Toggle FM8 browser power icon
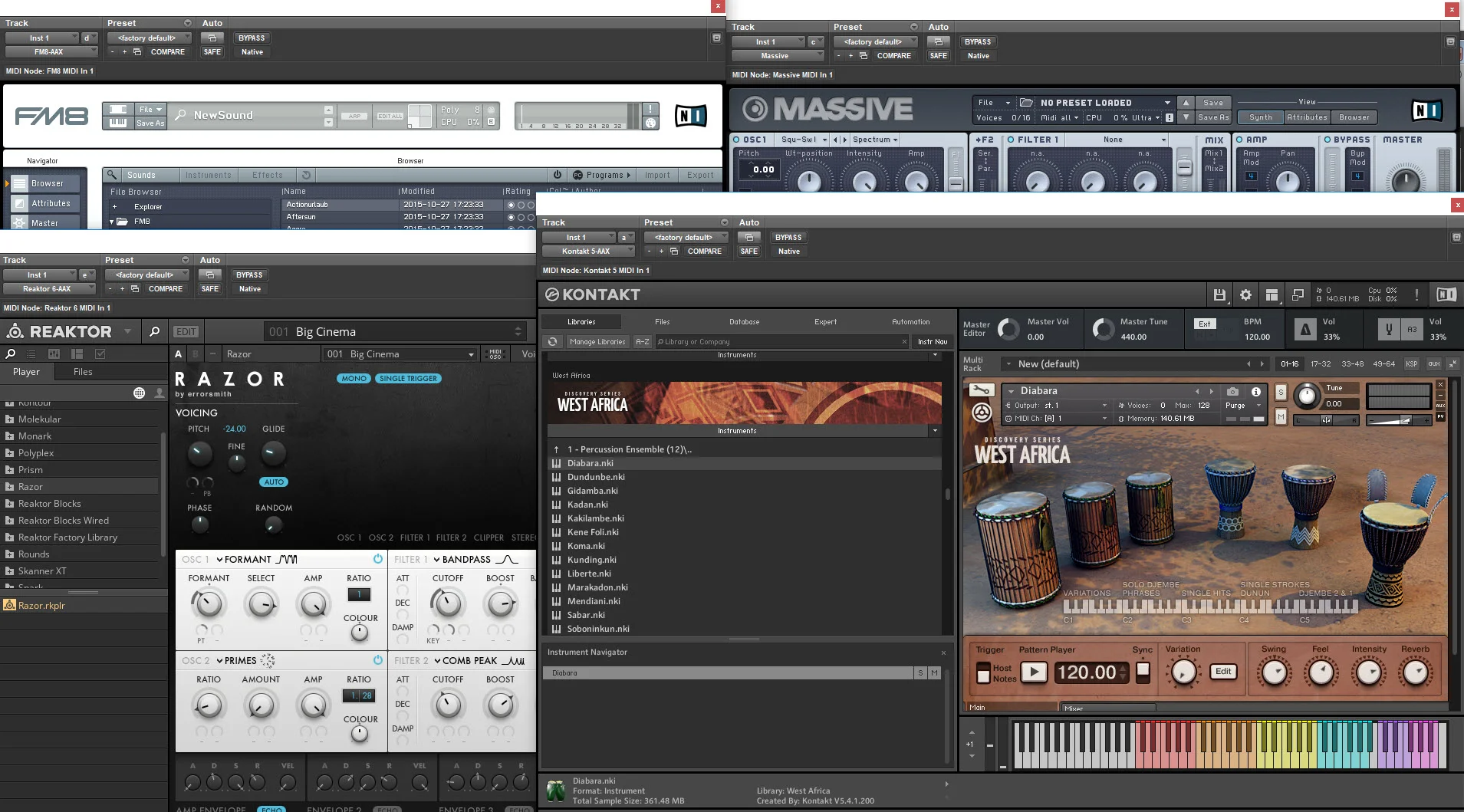 pyautogui.click(x=558, y=175)
